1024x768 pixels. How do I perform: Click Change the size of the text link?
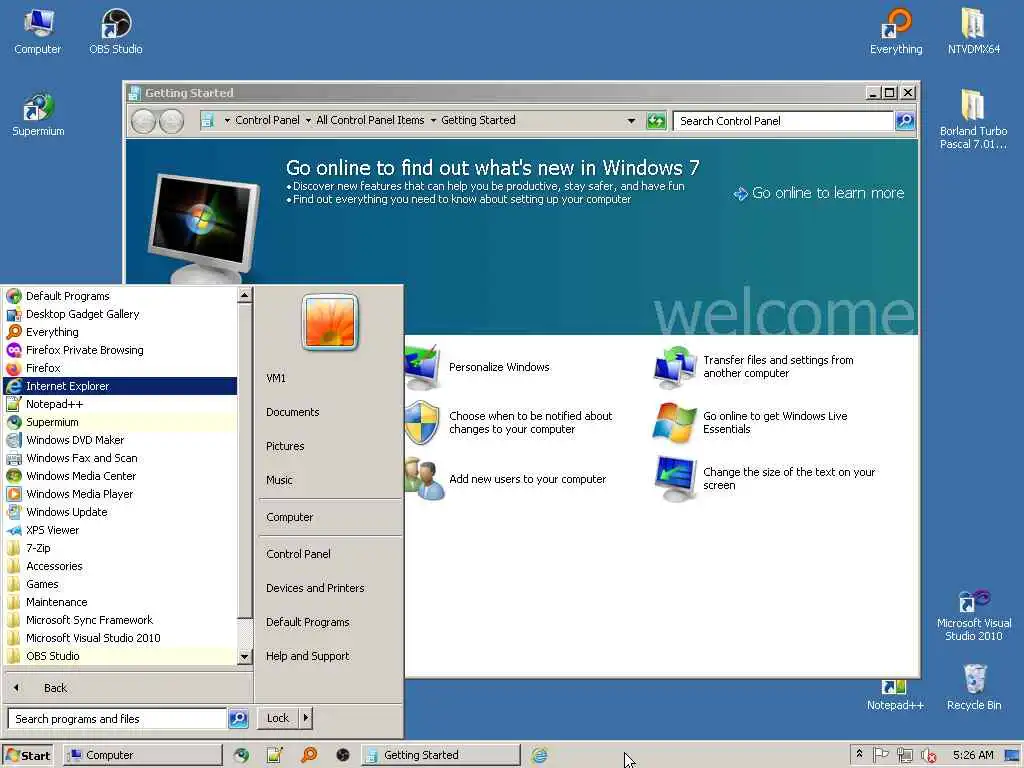click(789, 479)
